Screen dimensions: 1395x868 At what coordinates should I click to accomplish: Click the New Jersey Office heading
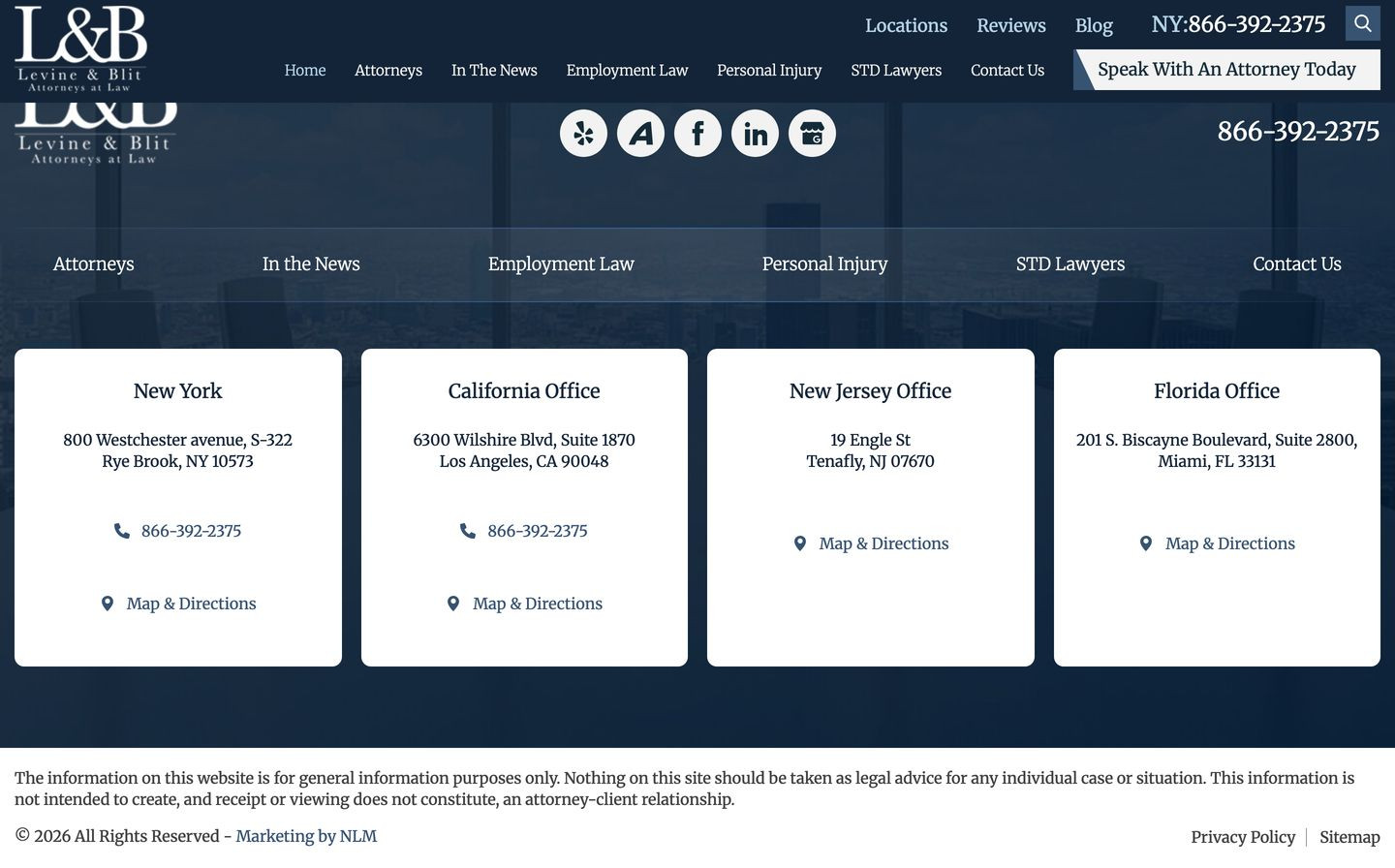pos(870,391)
